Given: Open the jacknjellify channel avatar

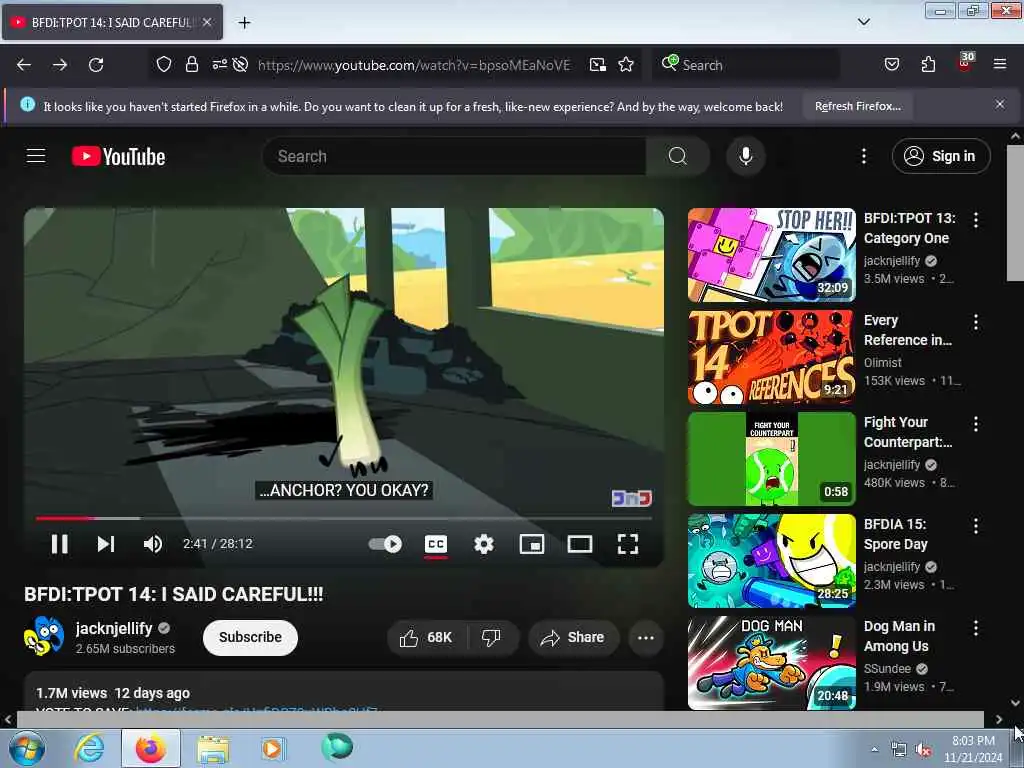Looking at the screenshot, I should pos(44,637).
